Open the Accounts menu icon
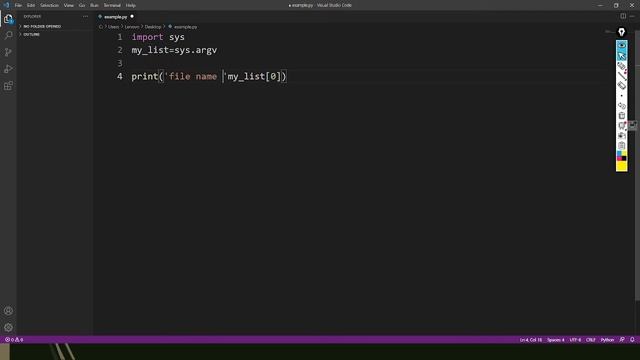Screen dimensions: 640x360 8,311
